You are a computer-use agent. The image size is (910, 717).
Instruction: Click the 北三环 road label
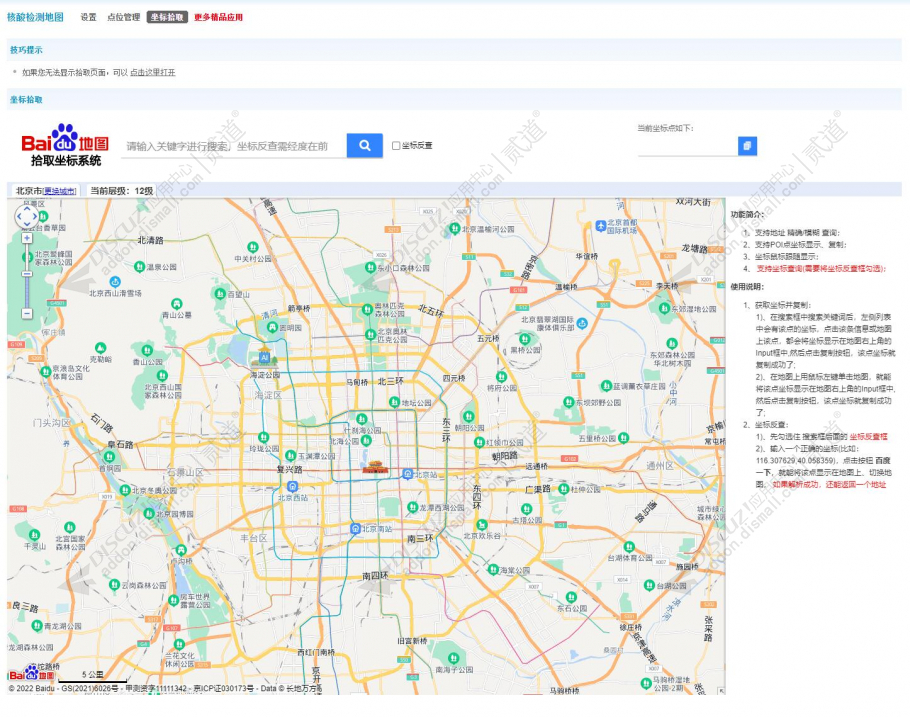coord(391,381)
